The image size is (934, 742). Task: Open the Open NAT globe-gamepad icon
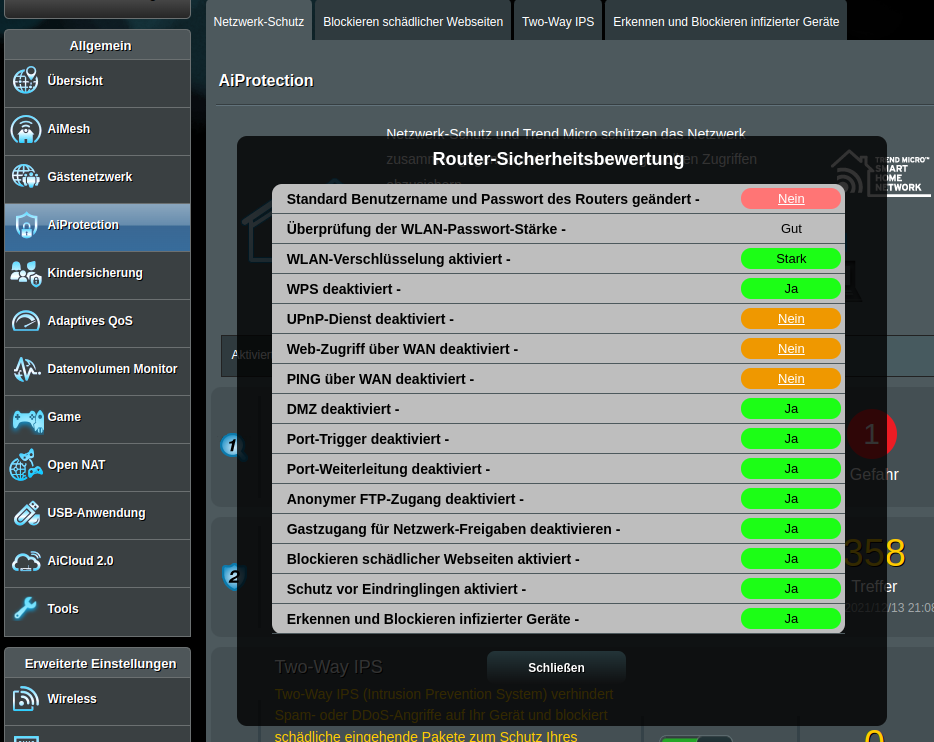(26, 465)
